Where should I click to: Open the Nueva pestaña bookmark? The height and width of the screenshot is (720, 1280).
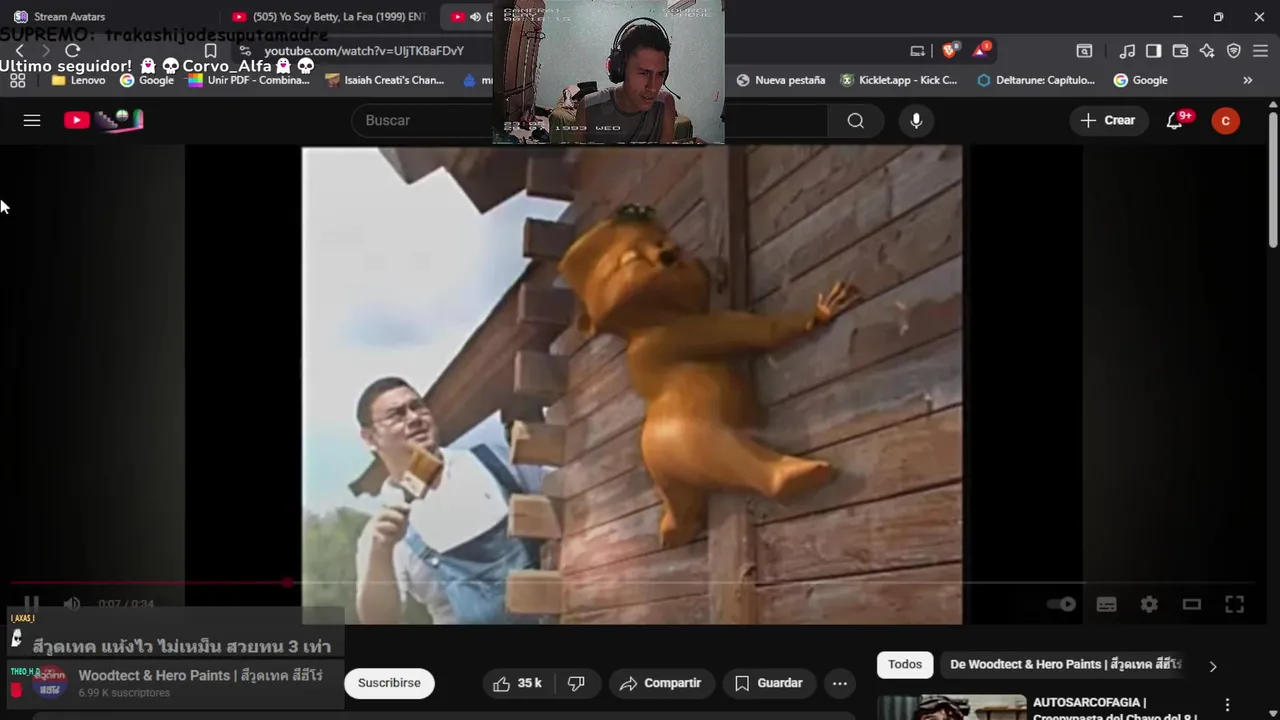coord(780,80)
